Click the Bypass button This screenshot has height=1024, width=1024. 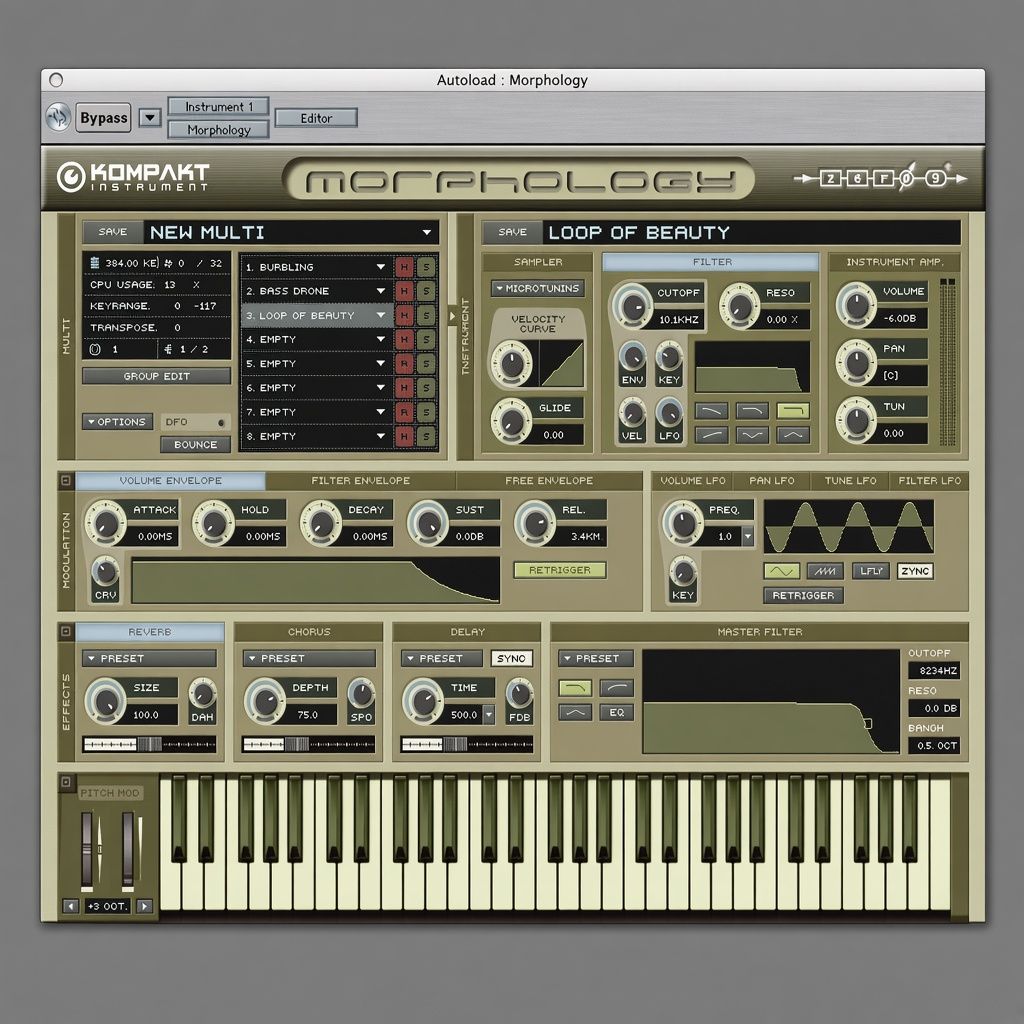(x=103, y=118)
